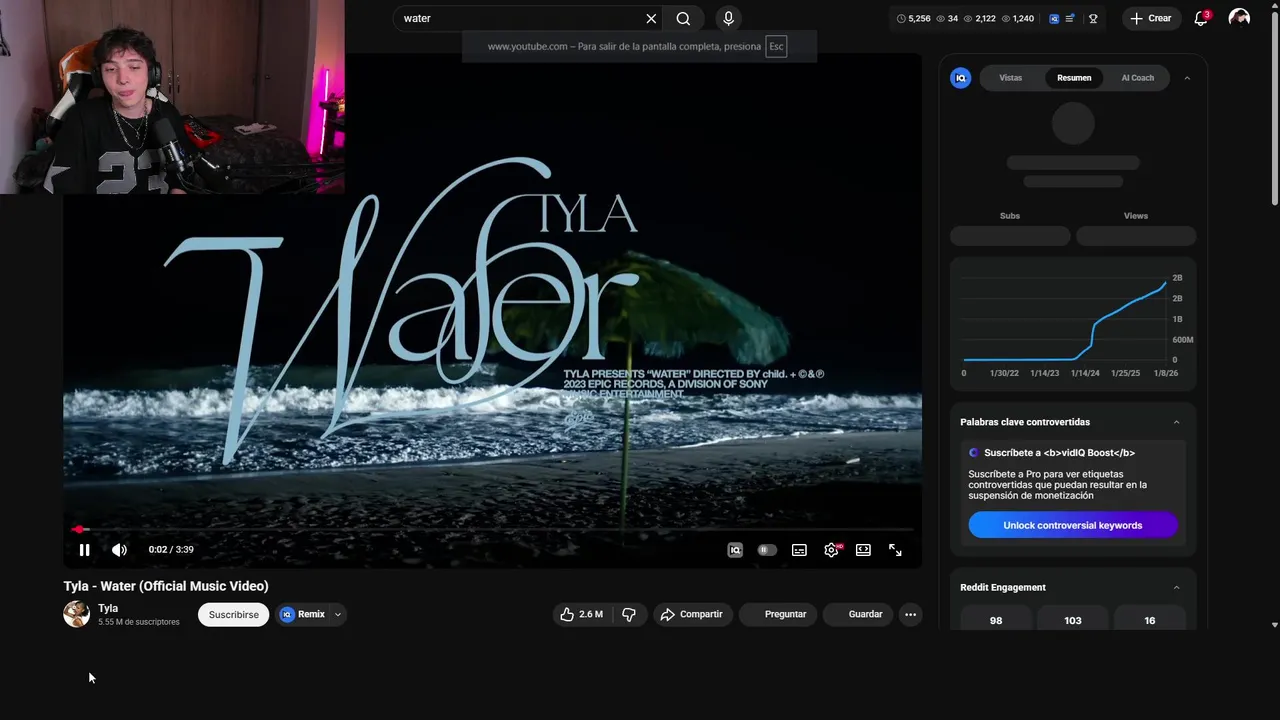The height and width of the screenshot is (720, 1280).
Task: Click the Views label in panel
Action: (x=1136, y=216)
